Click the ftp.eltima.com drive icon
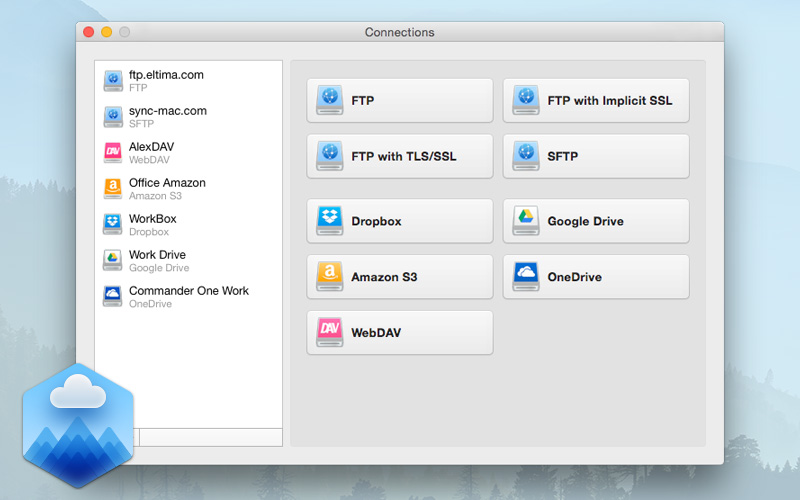Screen dimensions: 800x500 (113, 81)
